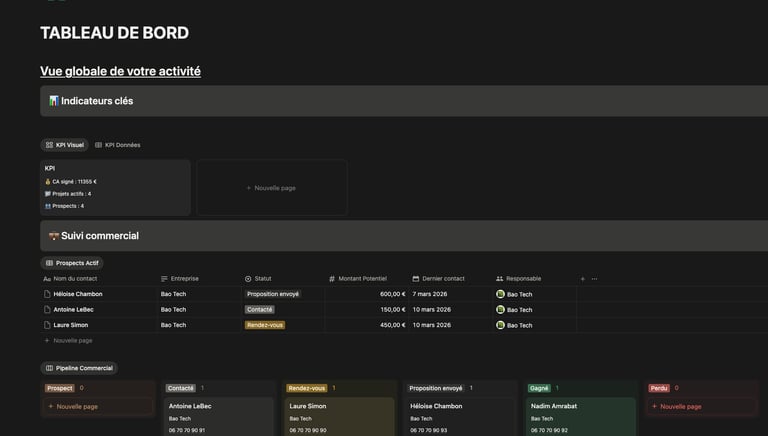Open the Responsable column header menu
The width and height of the screenshot is (768, 436).
tap(518, 279)
